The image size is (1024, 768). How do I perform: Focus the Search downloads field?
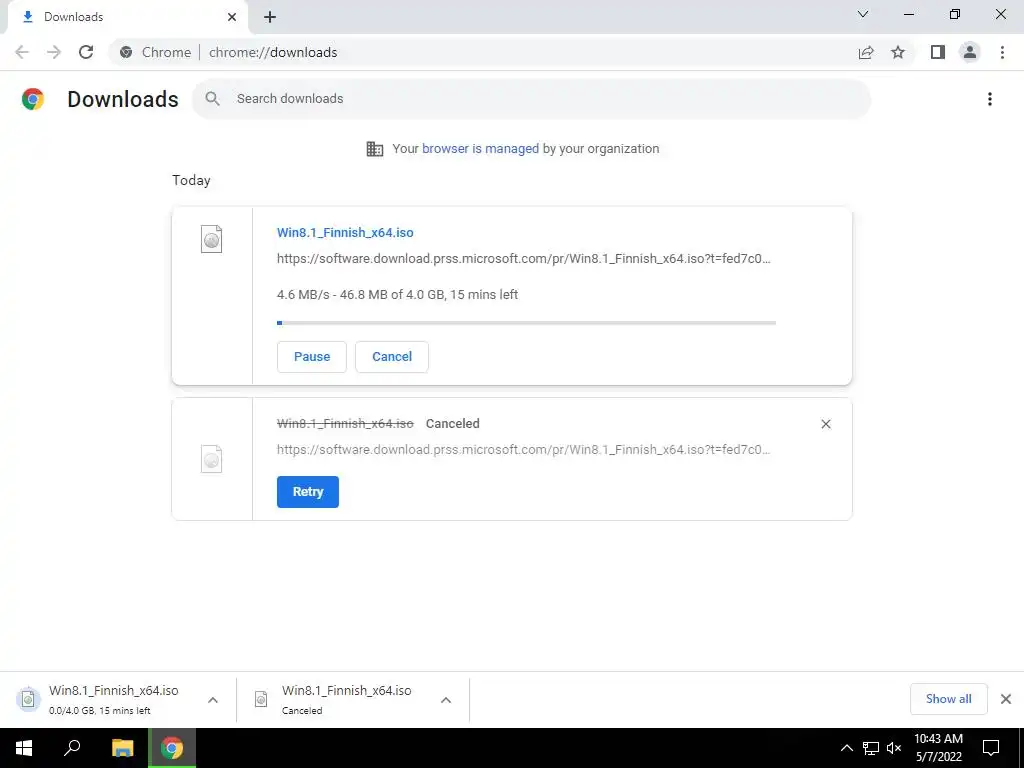click(x=532, y=99)
